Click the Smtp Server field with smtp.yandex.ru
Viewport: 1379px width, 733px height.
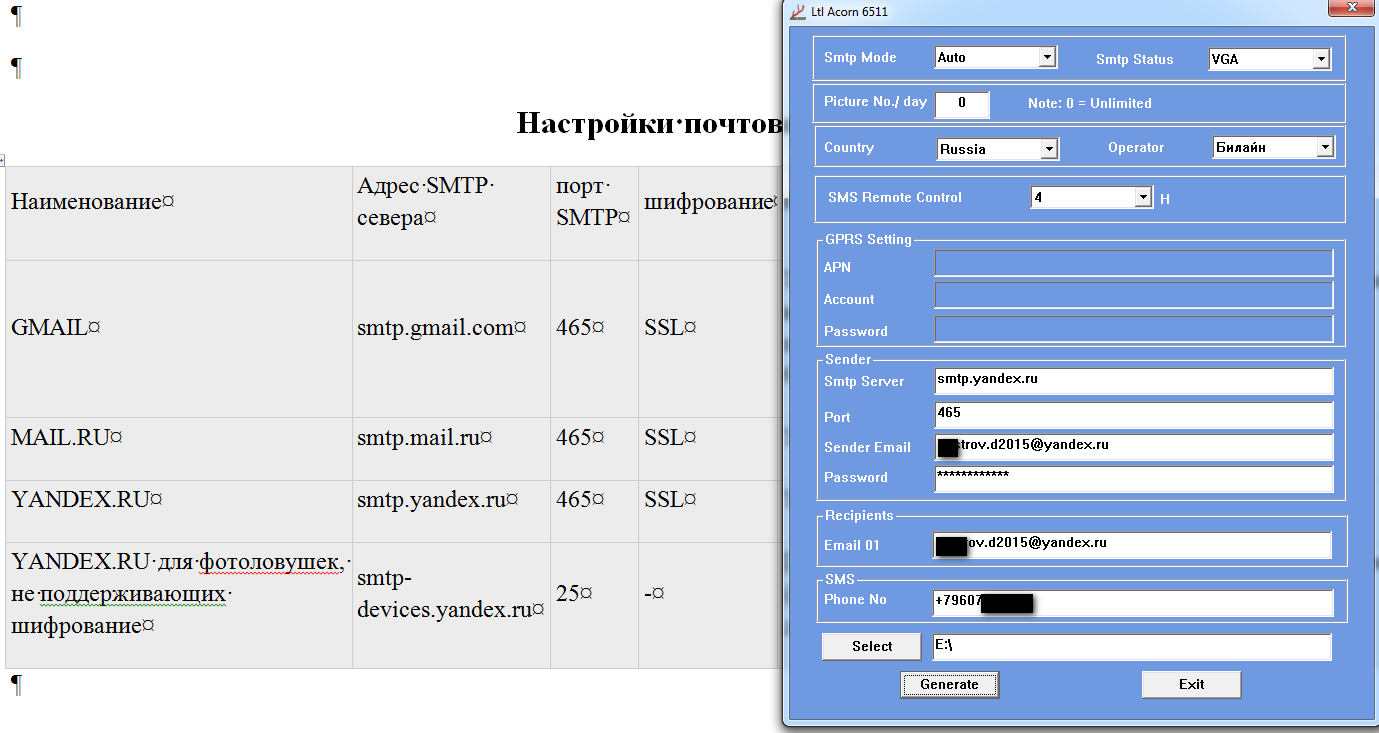(x=1134, y=381)
